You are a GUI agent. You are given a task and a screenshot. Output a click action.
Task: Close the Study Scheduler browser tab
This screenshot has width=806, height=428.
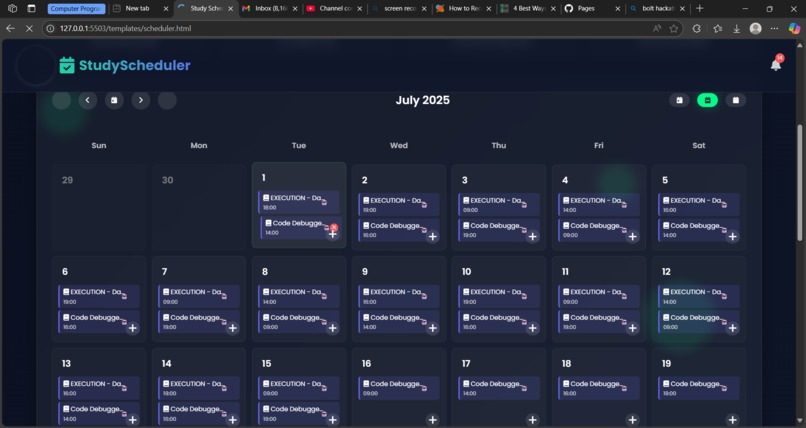[x=230, y=9]
